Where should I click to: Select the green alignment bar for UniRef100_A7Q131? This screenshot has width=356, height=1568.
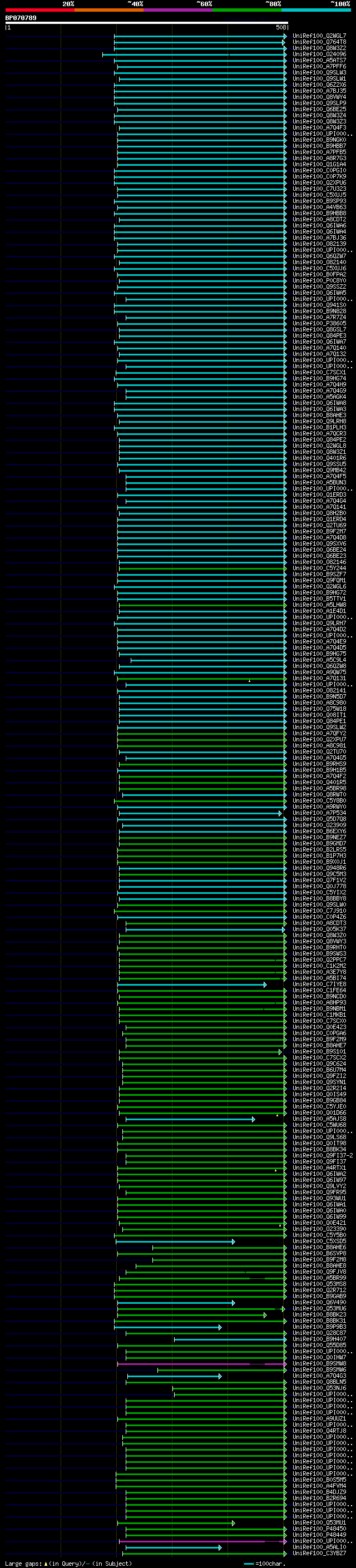tap(201, 679)
